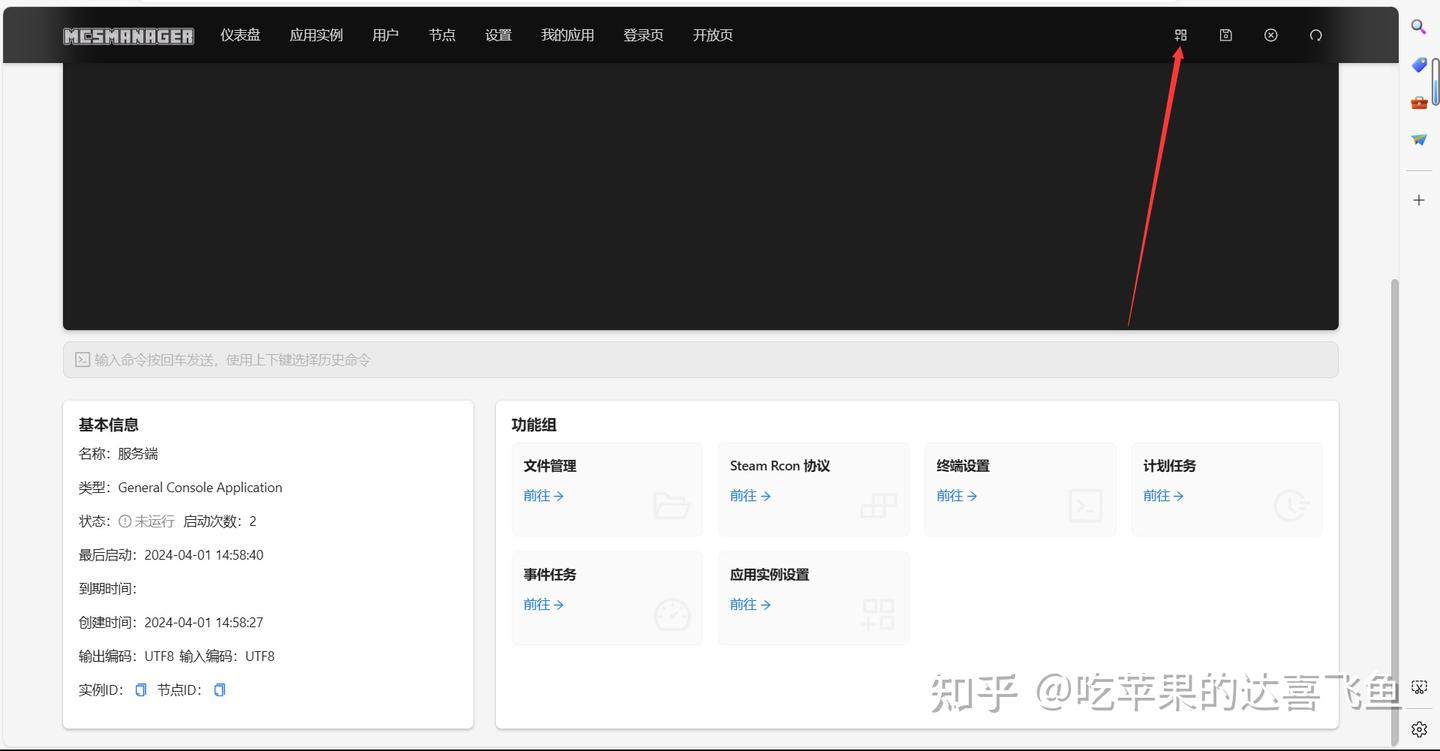The width and height of the screenshot is (1440, 751).
Task: Click the 输出编码：UTF8 text
Action: click(126, 656)
